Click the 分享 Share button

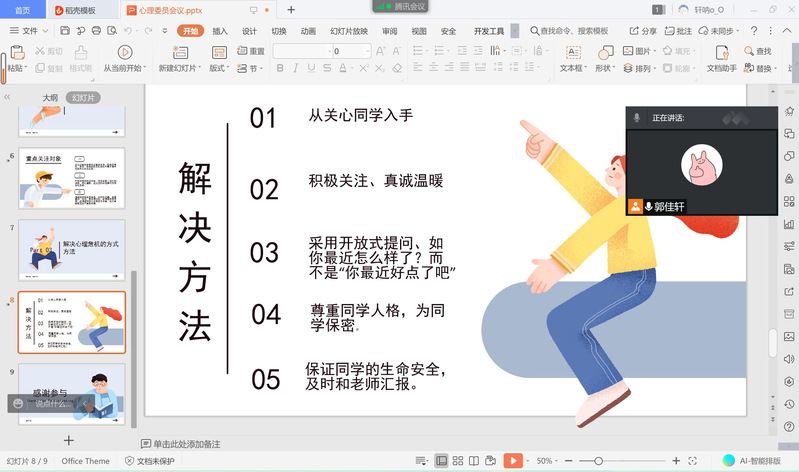(x=644, y=31)
